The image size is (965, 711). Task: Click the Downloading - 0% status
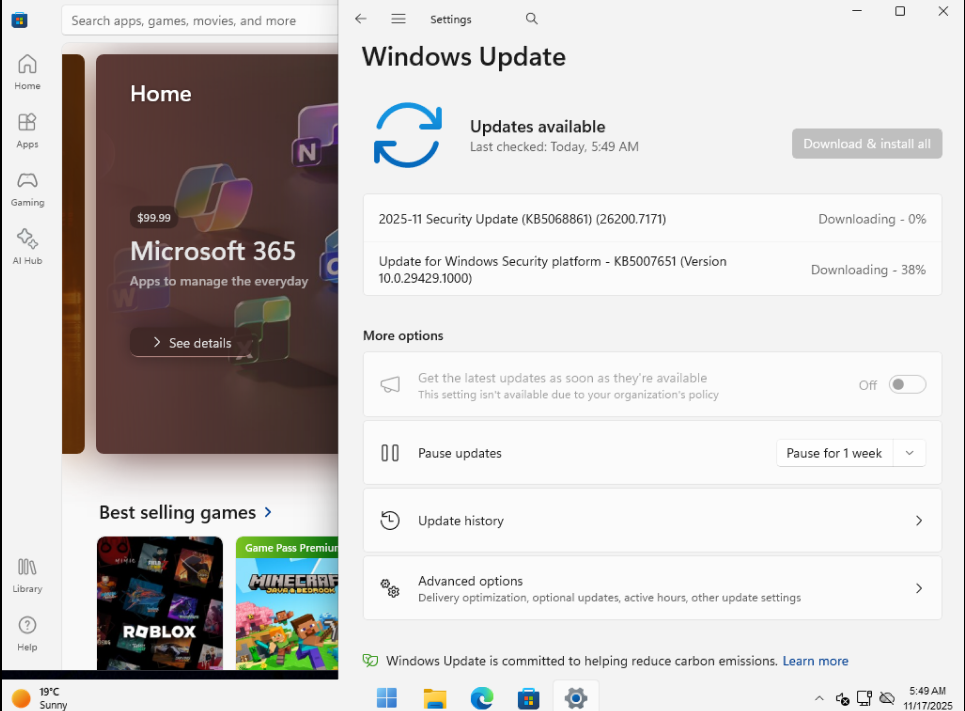871,219
